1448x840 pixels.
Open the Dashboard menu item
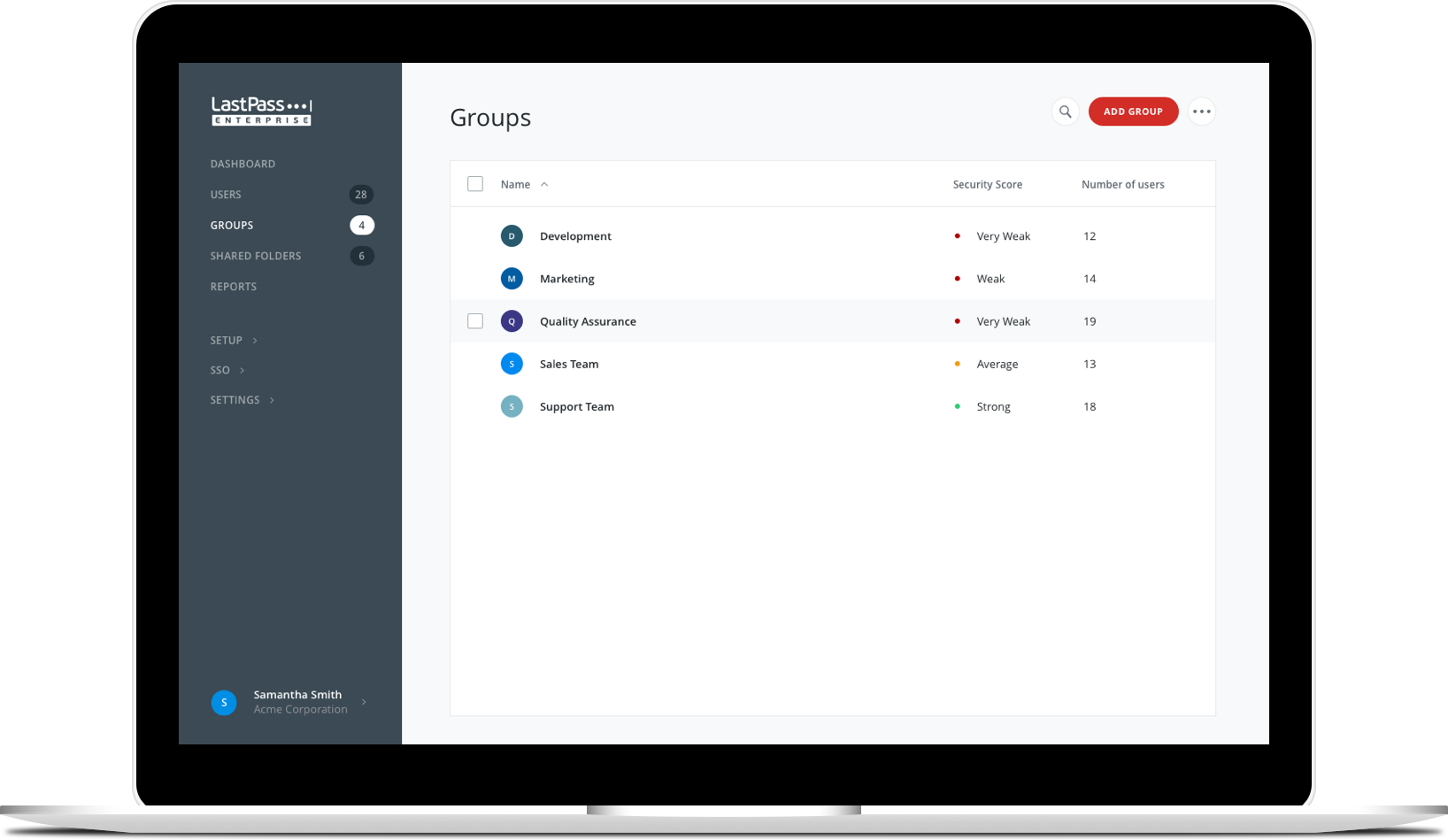[243, 164]
